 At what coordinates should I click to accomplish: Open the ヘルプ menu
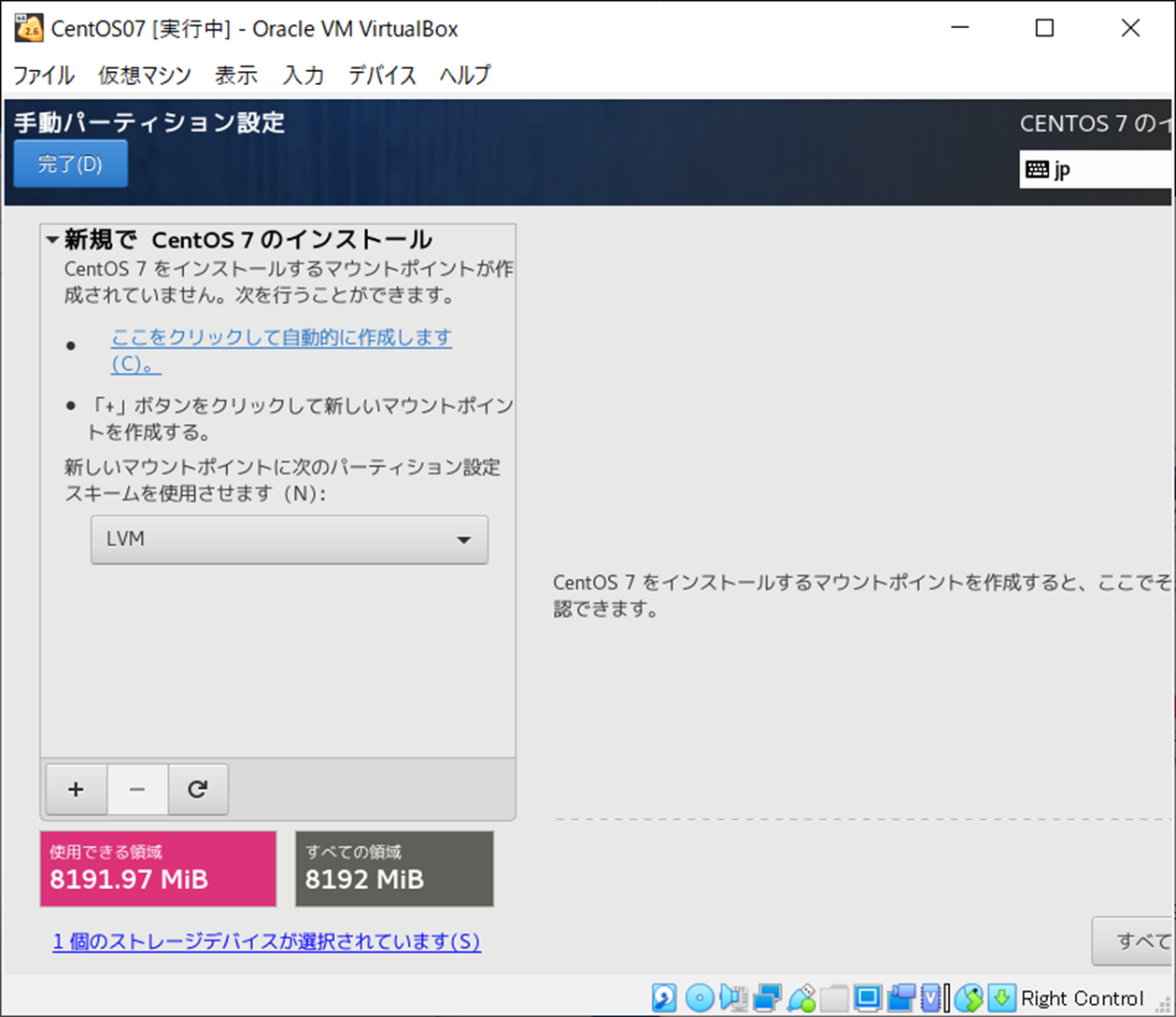click(x=465, y=75)
